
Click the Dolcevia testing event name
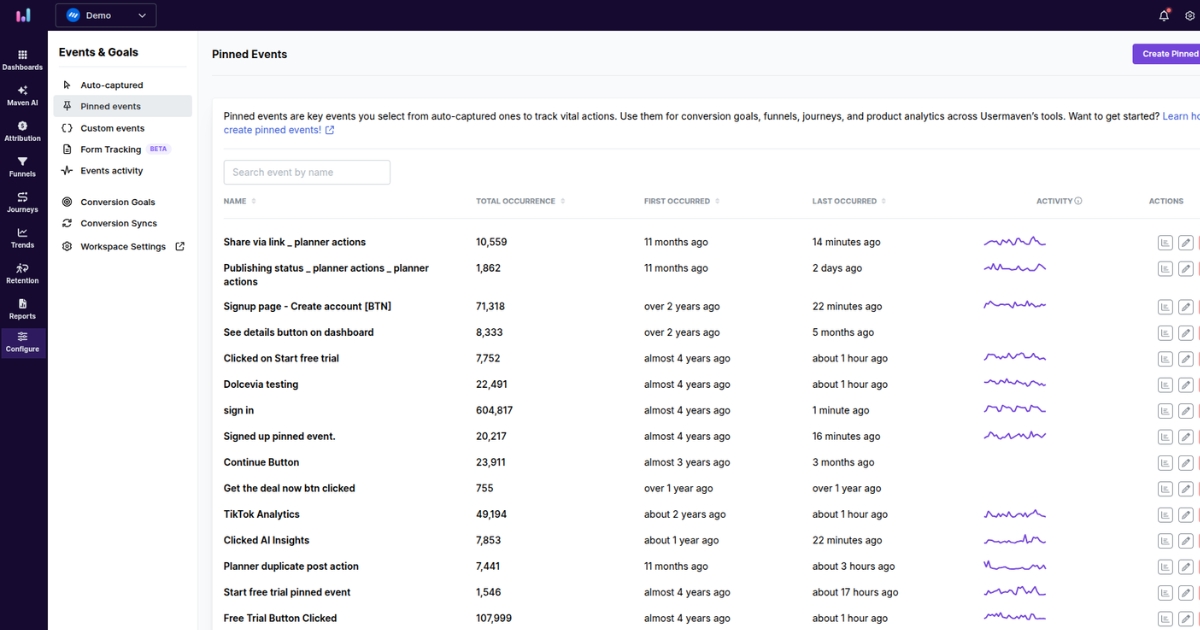coord(261,384)
